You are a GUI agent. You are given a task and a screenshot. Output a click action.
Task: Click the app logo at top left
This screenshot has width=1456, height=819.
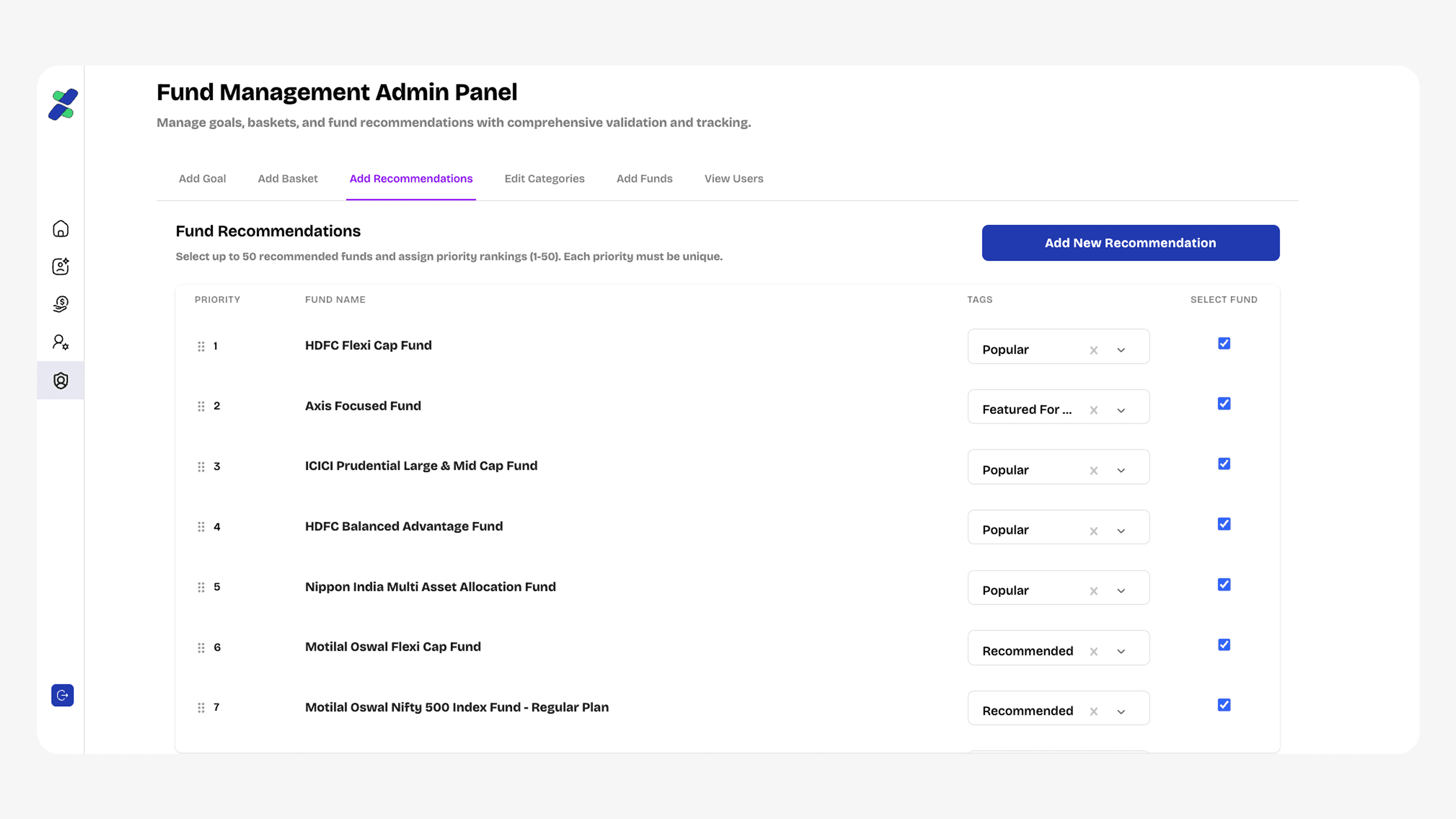63,105
